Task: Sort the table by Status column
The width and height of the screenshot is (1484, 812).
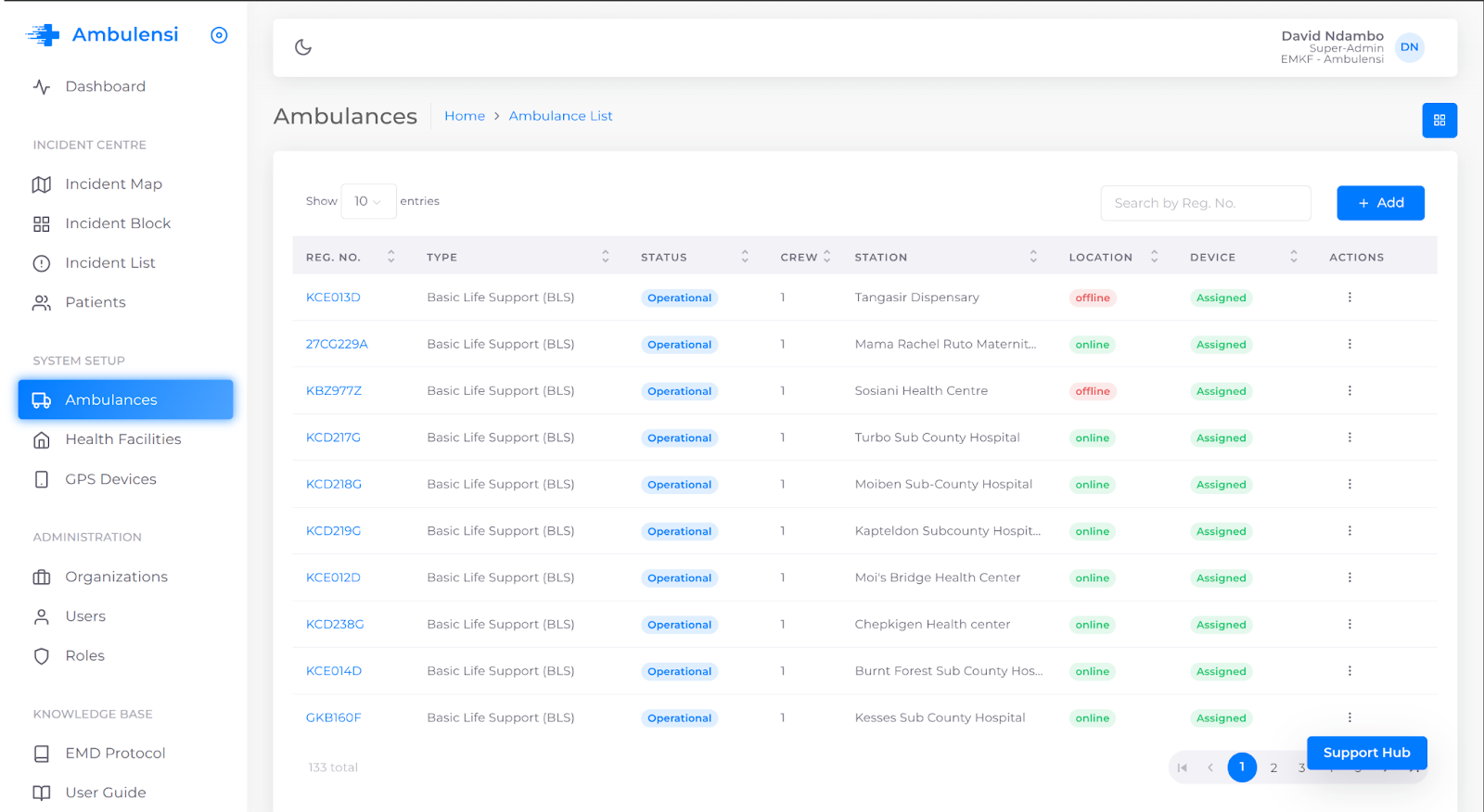Action: [x=744, y=257]
